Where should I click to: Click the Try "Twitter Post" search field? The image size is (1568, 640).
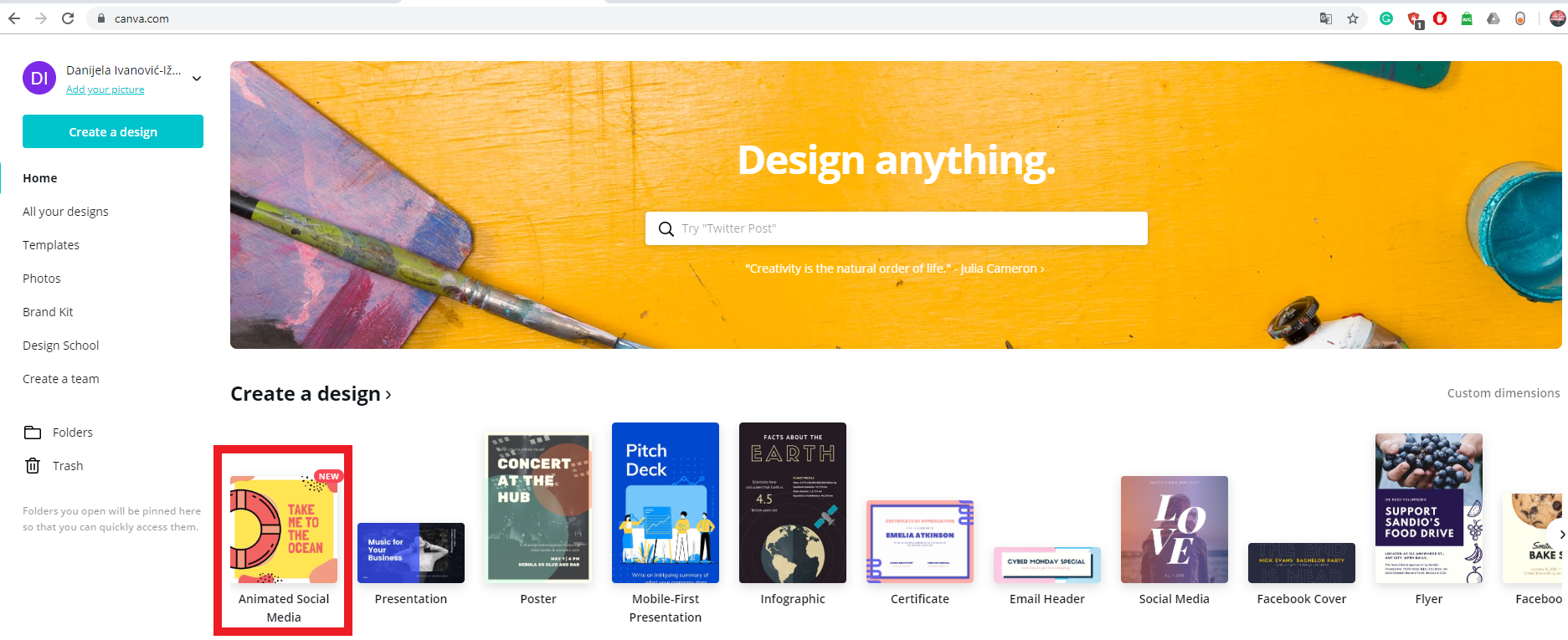tap(908, 228)
